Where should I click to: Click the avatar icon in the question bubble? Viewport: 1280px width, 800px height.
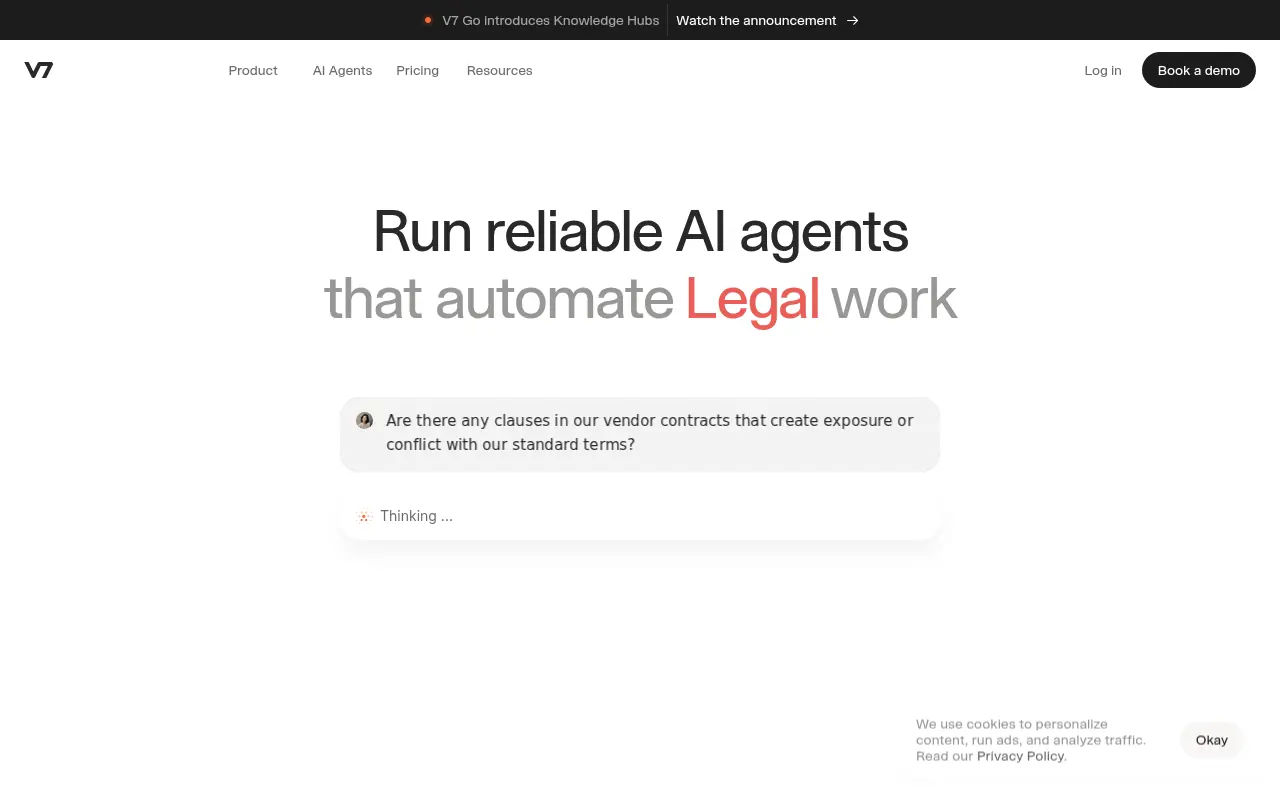point(364,420)
